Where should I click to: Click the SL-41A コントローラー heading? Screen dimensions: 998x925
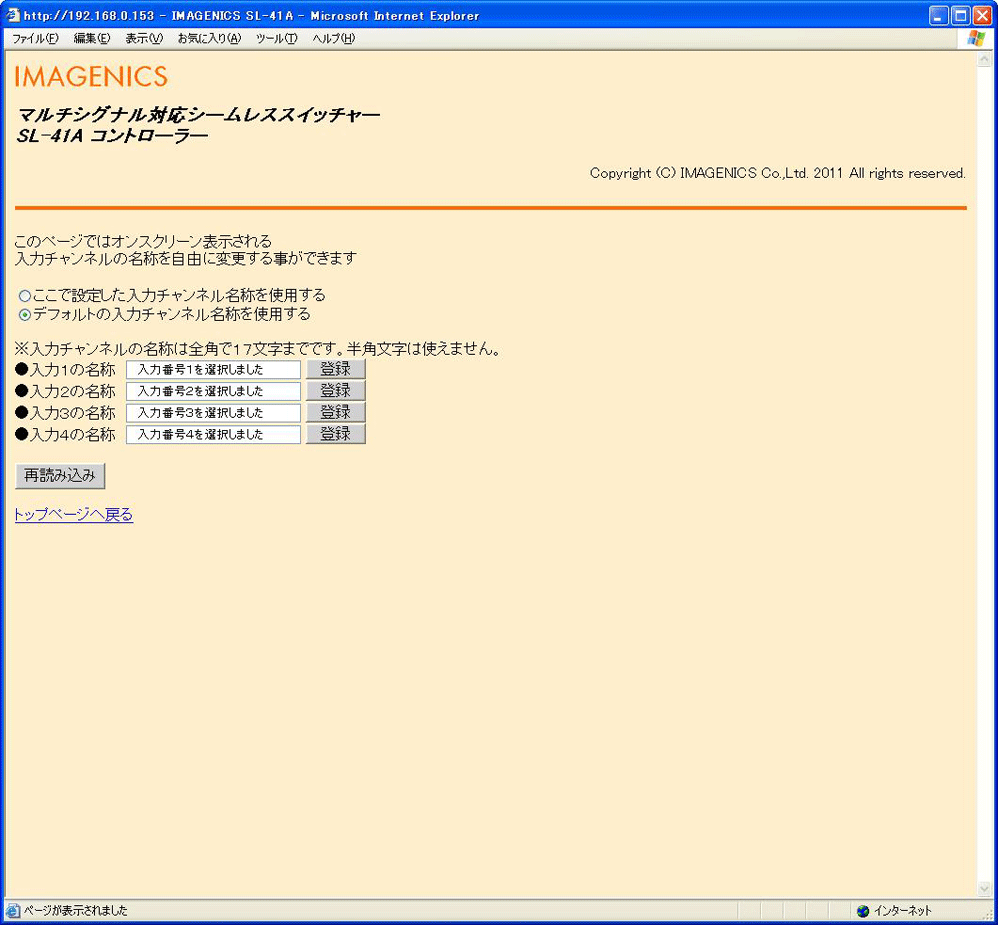coord(113,136)
